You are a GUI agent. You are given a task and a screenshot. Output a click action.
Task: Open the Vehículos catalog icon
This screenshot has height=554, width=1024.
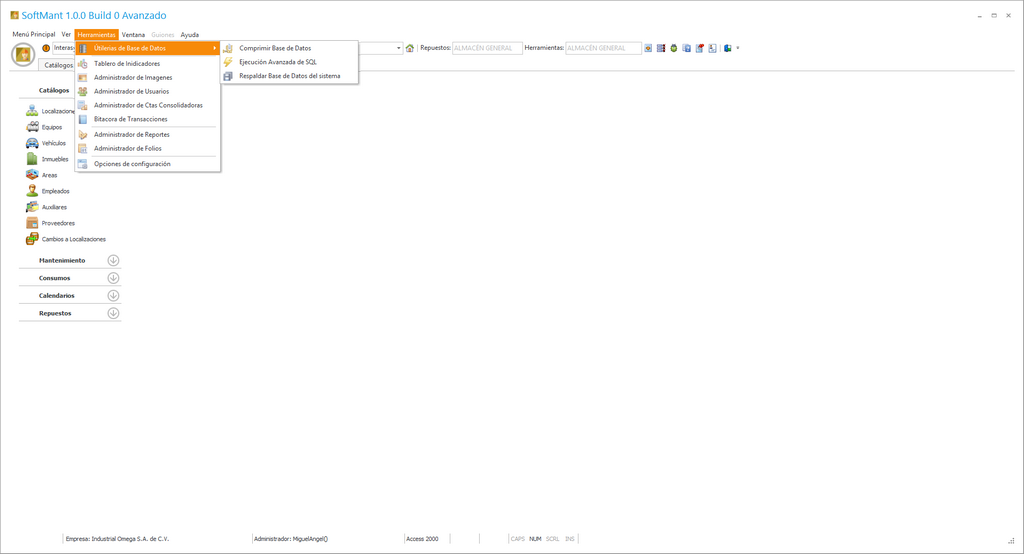32,143
